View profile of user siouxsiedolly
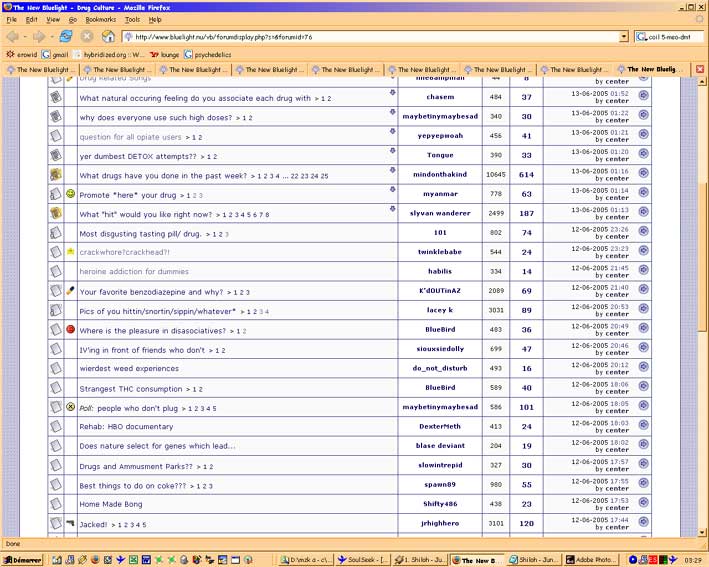 pos(440,349)
